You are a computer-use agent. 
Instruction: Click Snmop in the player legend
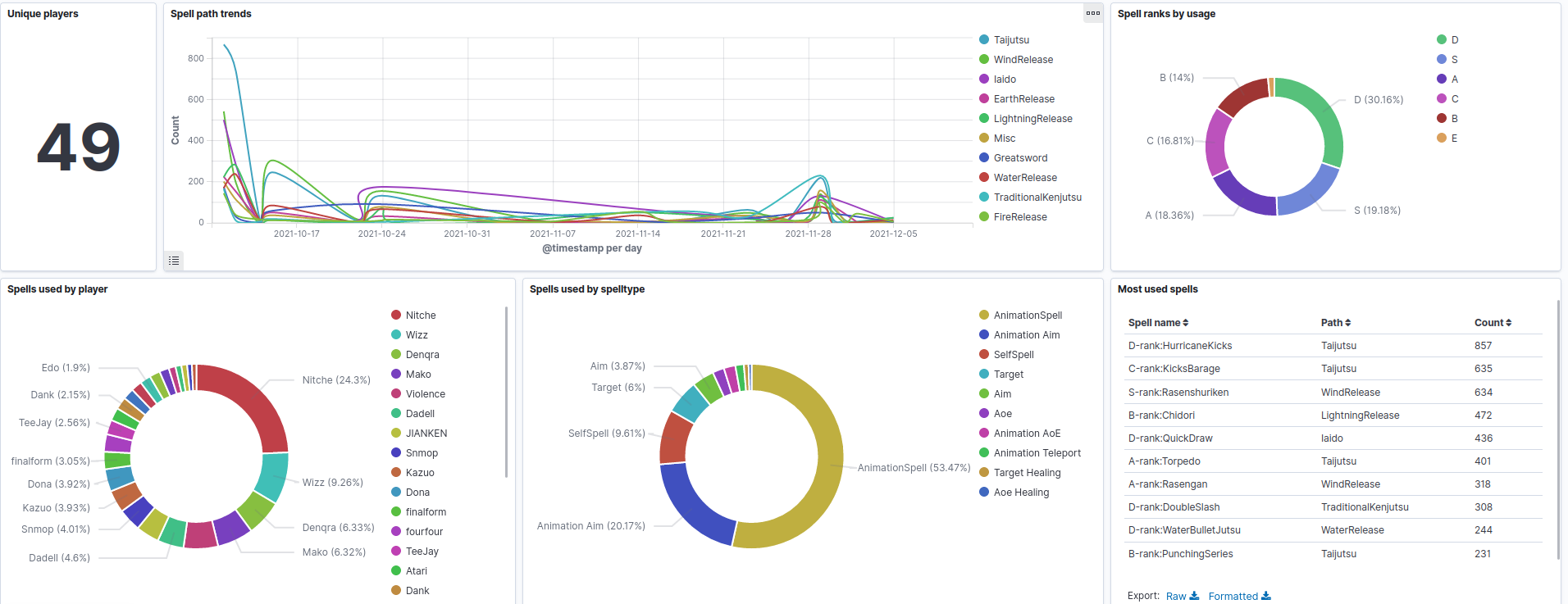coord(422,453)
